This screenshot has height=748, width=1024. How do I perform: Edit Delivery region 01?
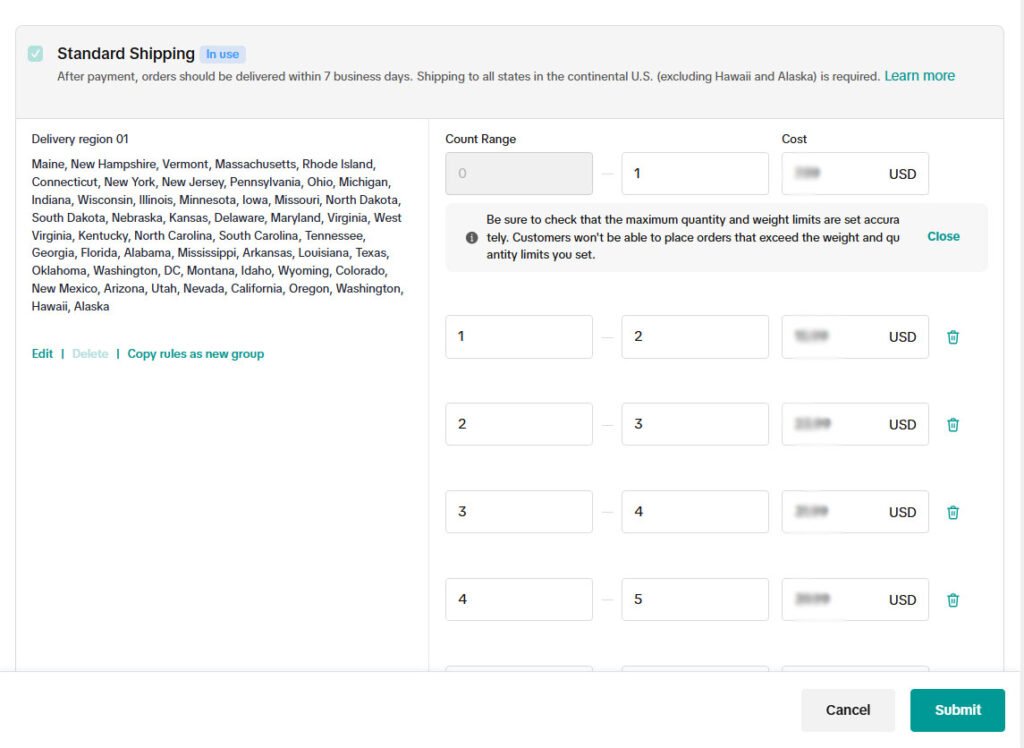pos(42,353)
